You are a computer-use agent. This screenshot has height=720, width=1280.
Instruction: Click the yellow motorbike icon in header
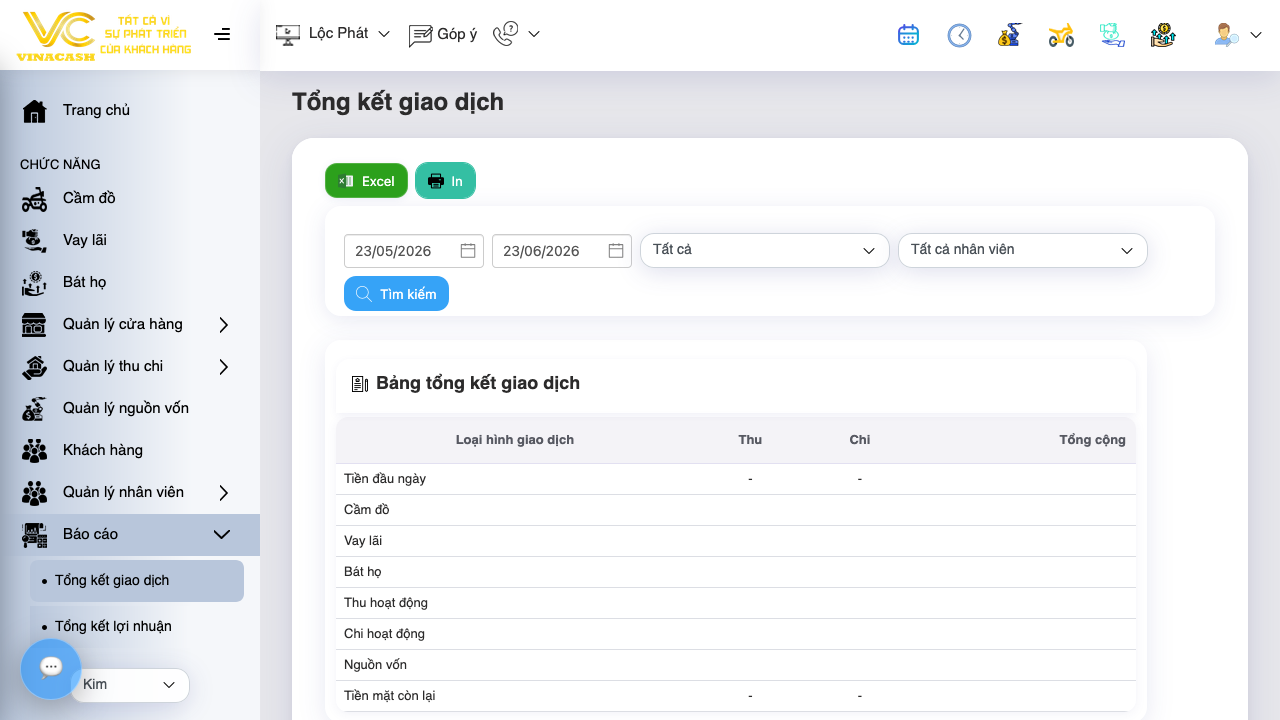(1061, 35)
